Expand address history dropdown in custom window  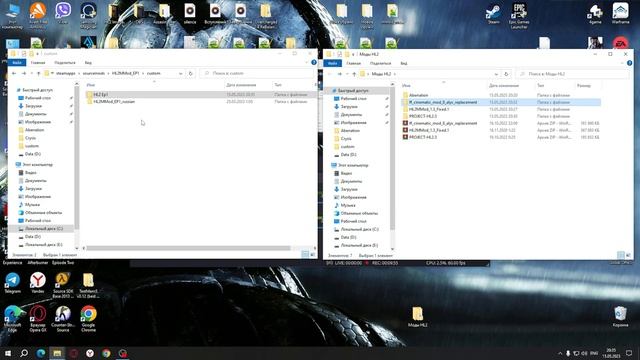point(180,73)
